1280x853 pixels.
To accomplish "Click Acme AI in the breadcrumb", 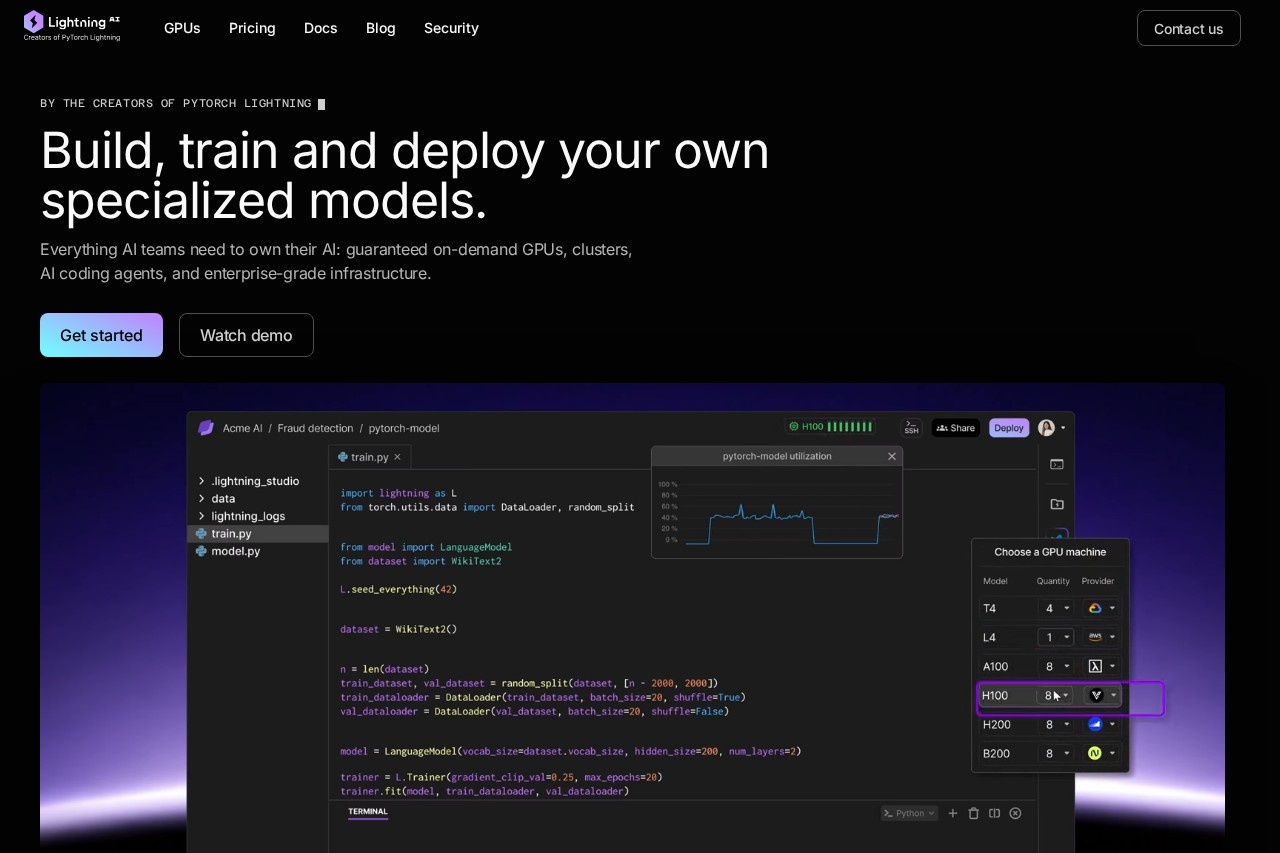I will pos(242,428).
